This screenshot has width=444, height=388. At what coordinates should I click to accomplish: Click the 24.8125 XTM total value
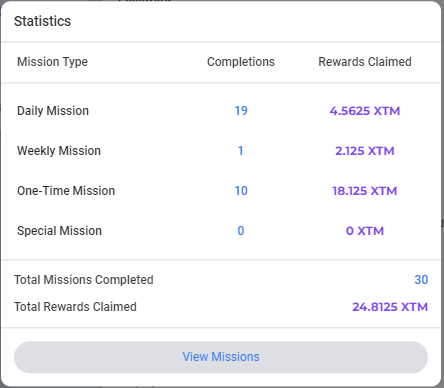pyautogui.click(x=390, y=307)
